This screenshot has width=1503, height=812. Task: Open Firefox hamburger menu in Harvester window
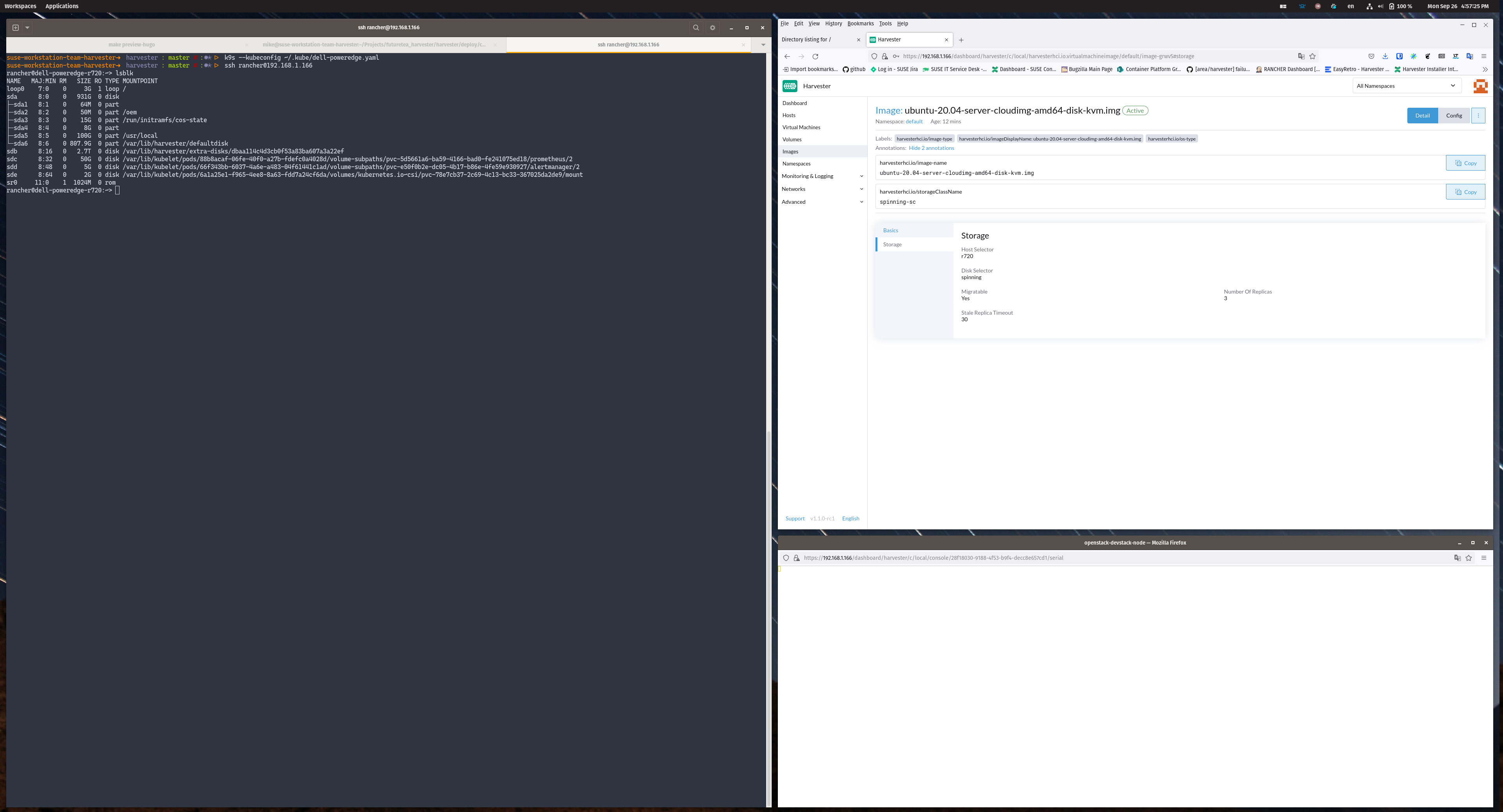(1484, 57)
